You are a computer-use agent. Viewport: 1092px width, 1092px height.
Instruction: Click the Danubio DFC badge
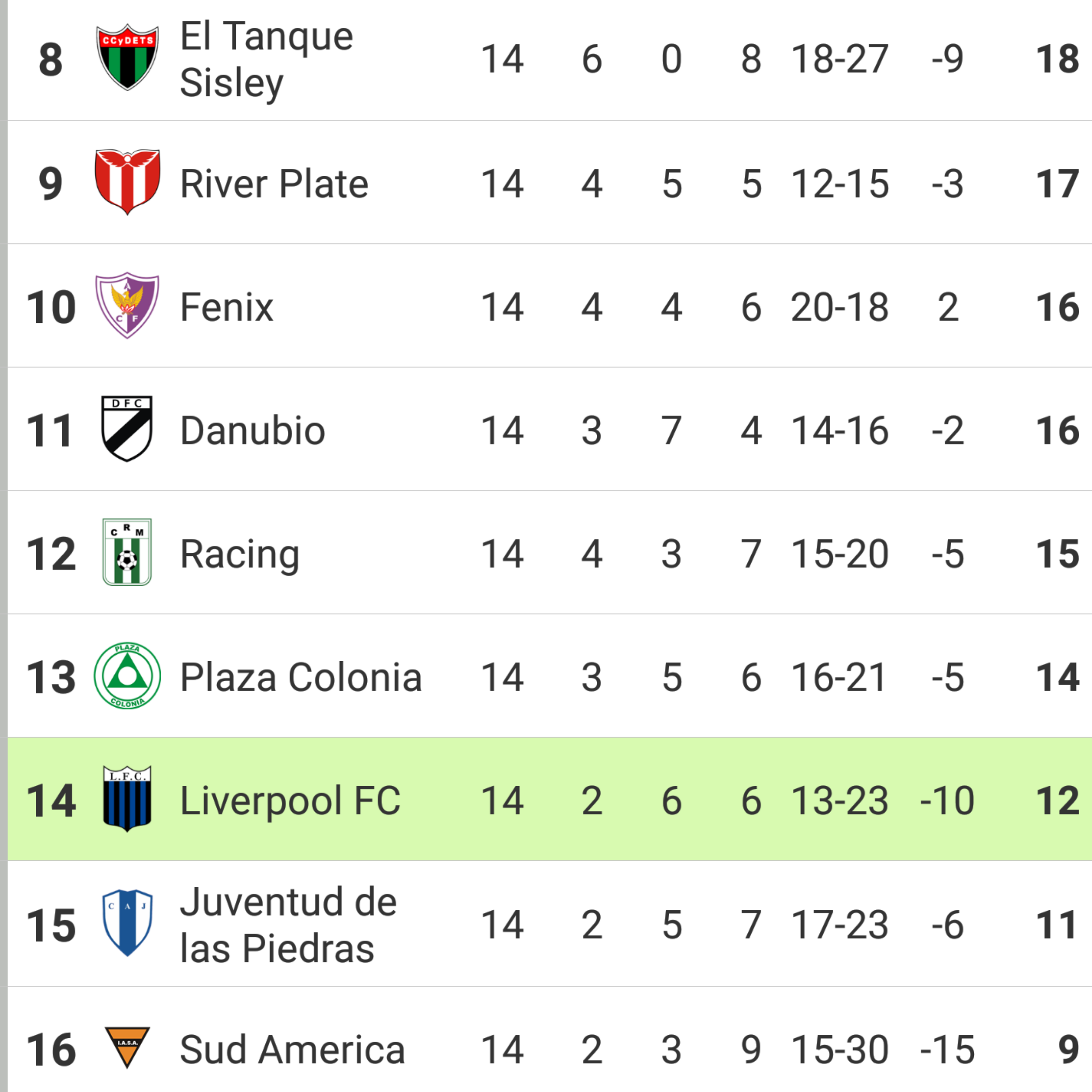click(127, 428)
